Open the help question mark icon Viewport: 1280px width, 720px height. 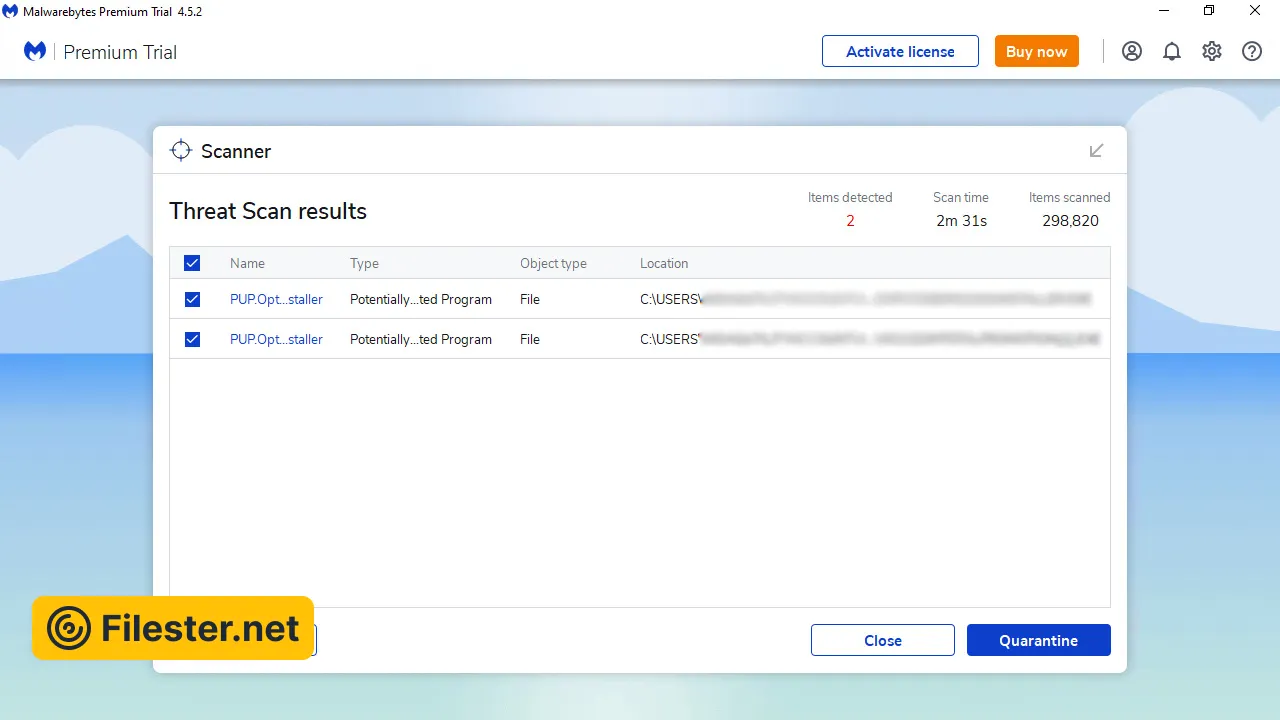point(1252,51)
